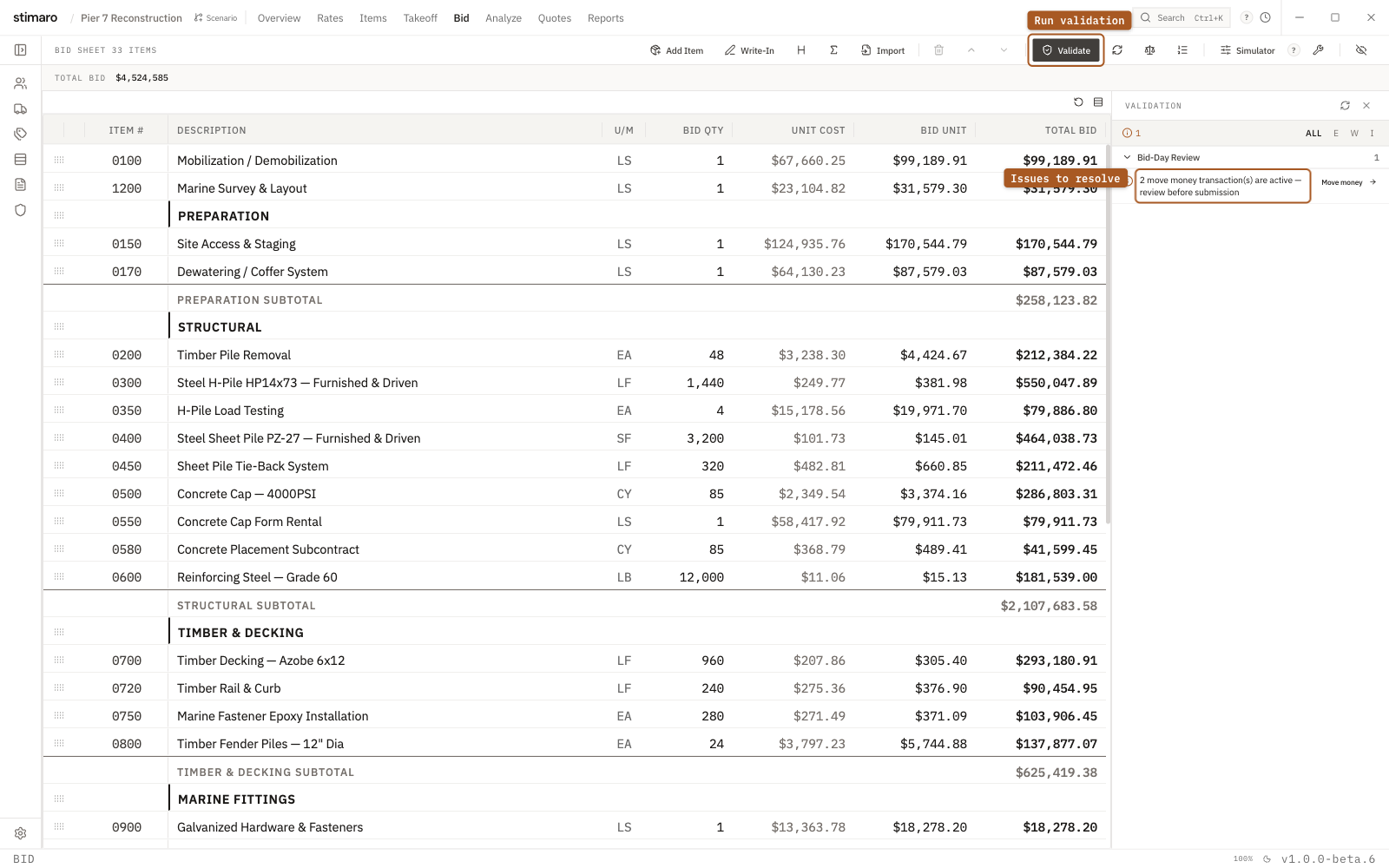The height and width of the screenshot is (868, 1389).
Task: Click the table layout icon above table
Action: point(1098,102)
